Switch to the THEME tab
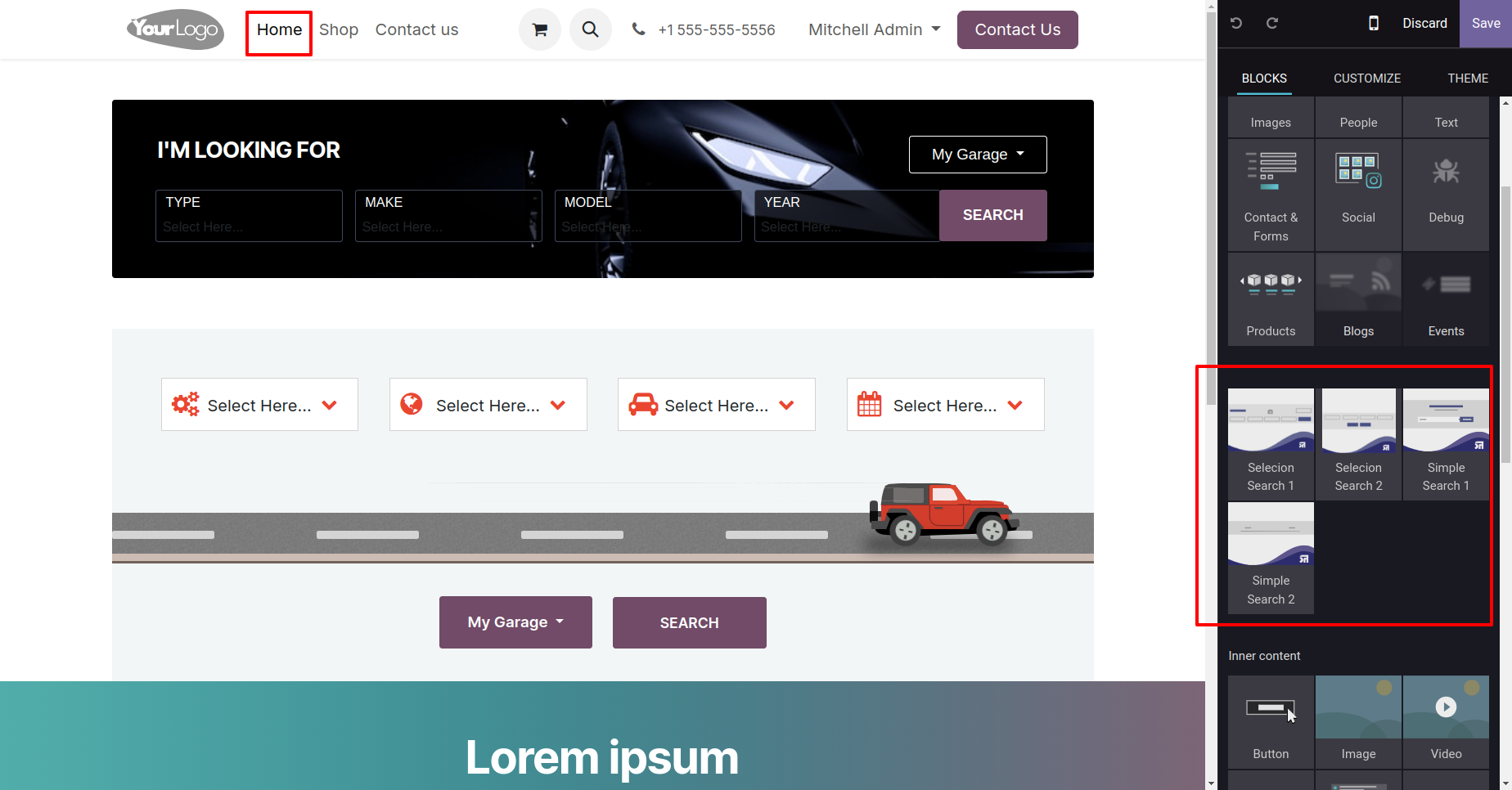Screen dimensions: 1512x790 coord(1468,79)
